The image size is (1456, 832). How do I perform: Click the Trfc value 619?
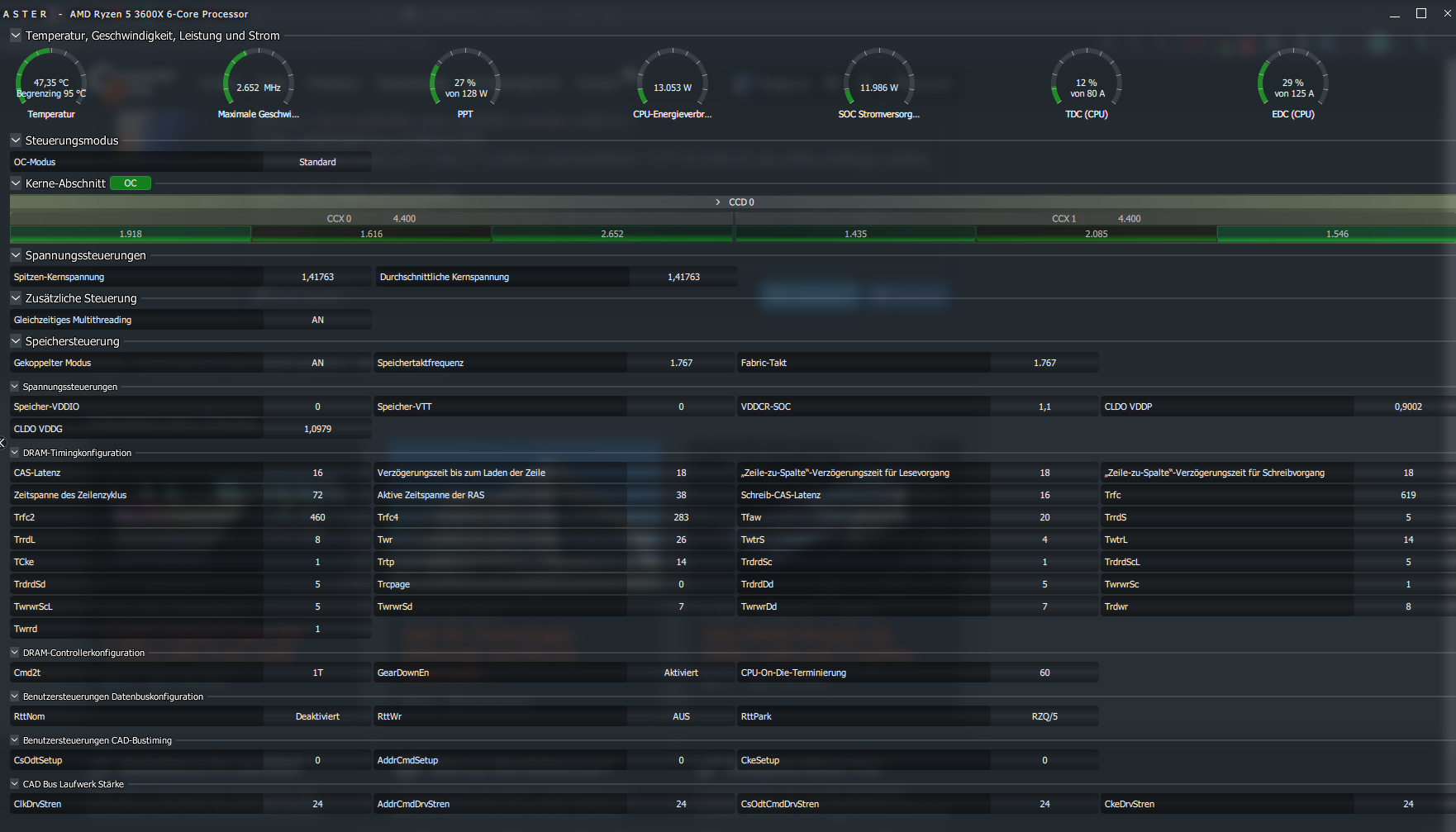(x=1408, y=495)
